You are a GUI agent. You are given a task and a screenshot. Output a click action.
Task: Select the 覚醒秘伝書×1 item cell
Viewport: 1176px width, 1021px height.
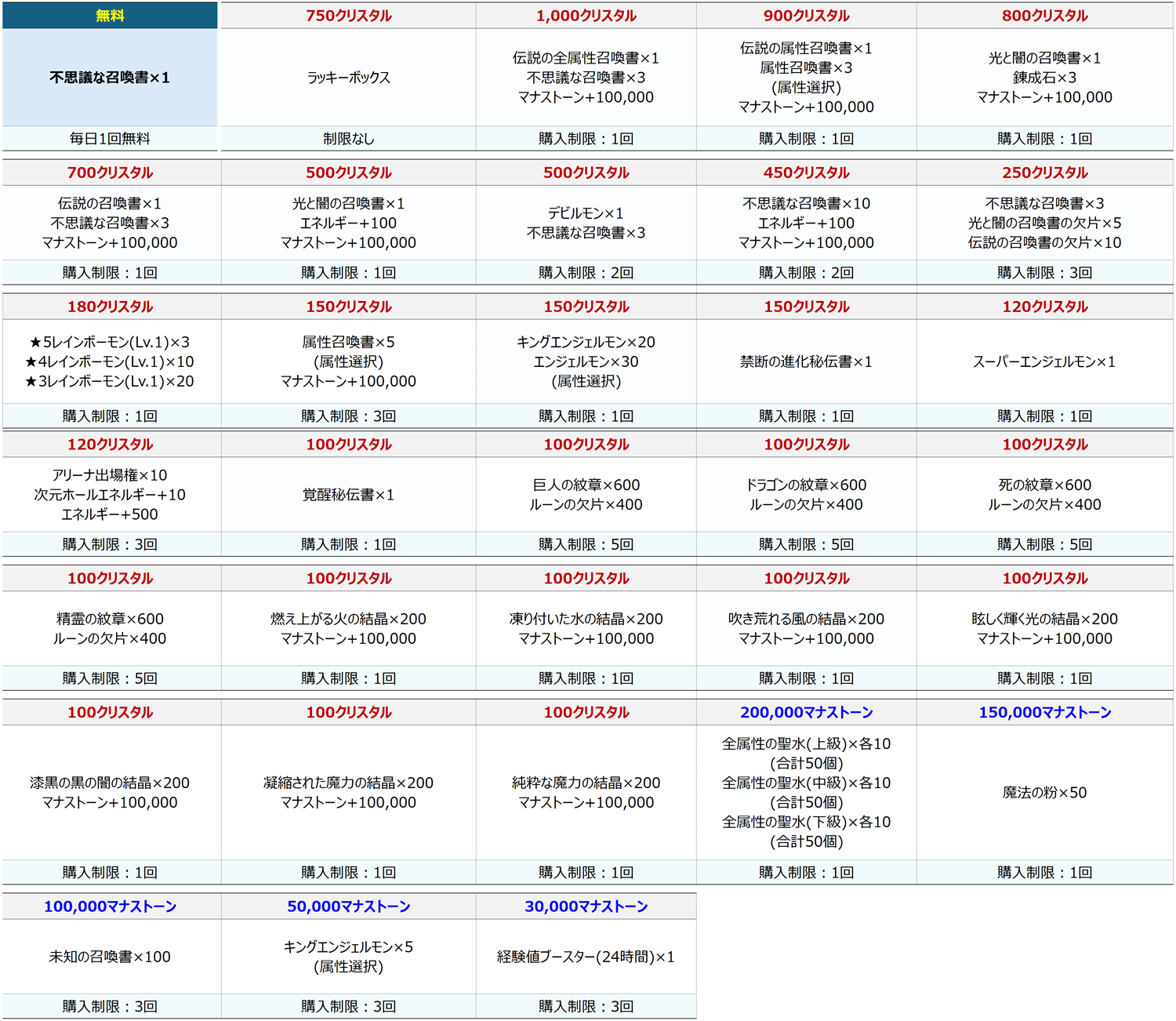click(x=348, y=495)
